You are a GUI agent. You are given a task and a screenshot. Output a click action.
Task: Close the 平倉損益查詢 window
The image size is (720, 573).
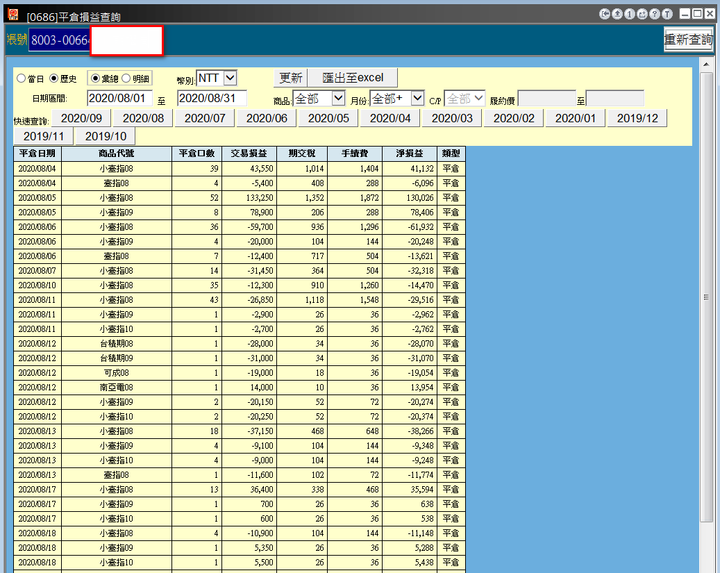click(709, 14)
